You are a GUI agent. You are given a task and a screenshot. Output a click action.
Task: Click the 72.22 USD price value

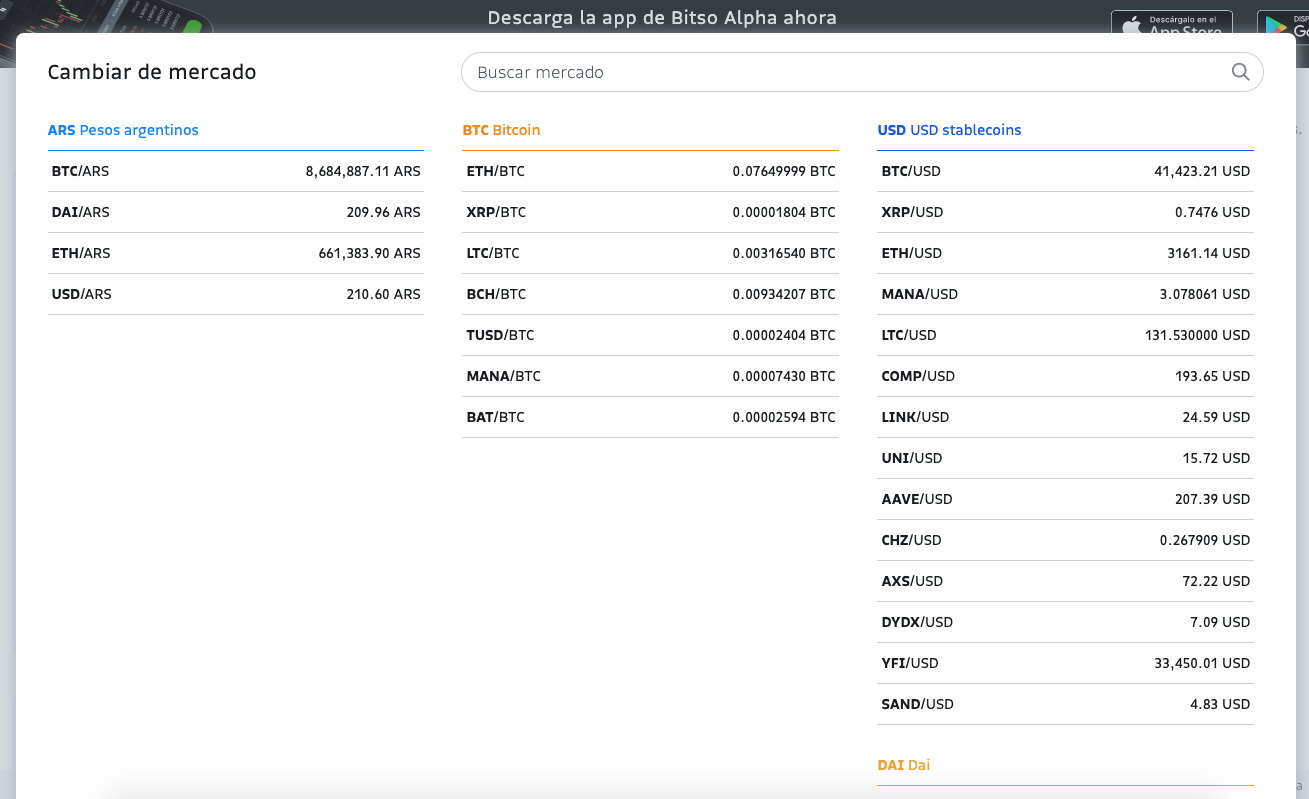click(1217, 581)
